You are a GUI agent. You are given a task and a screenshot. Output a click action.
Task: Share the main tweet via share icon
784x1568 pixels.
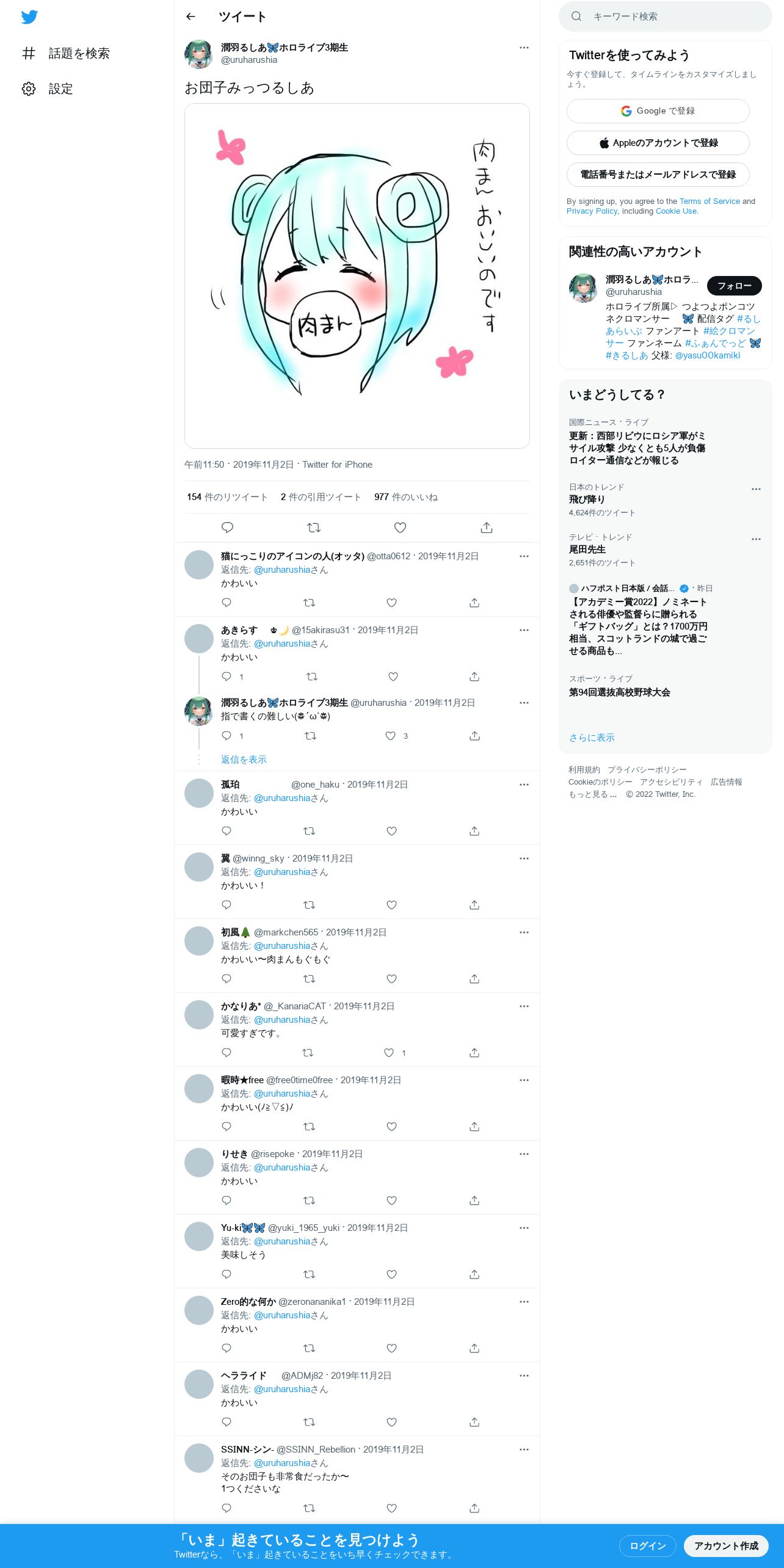tap(487, 528)
